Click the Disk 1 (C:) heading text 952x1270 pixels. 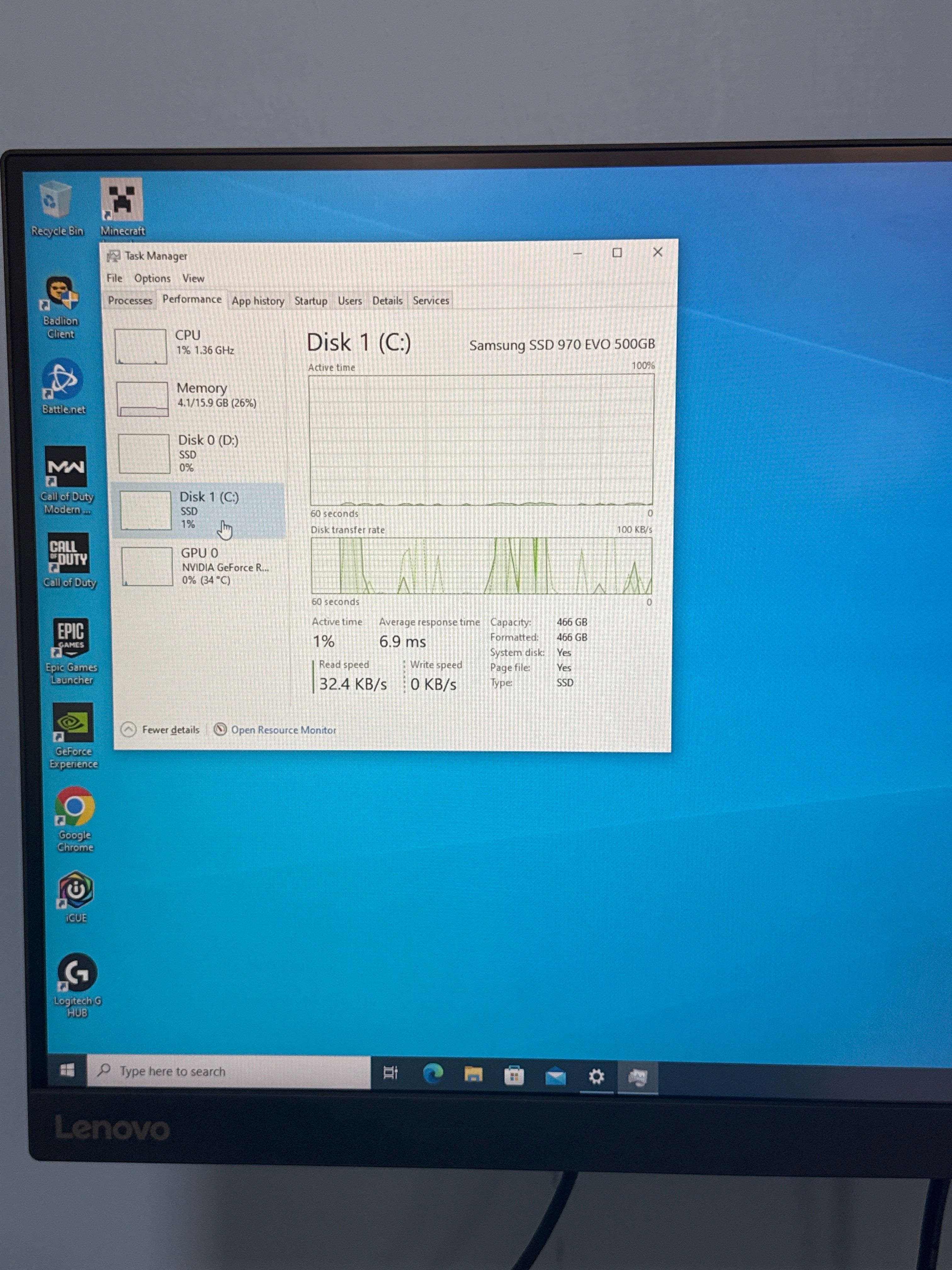(359, 342)
